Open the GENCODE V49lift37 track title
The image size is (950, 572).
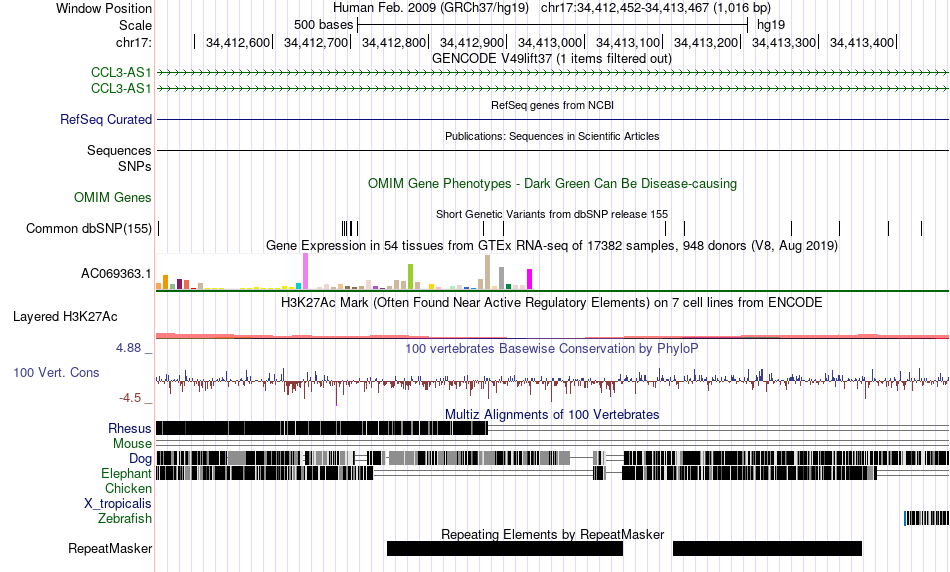pos(551,59)
